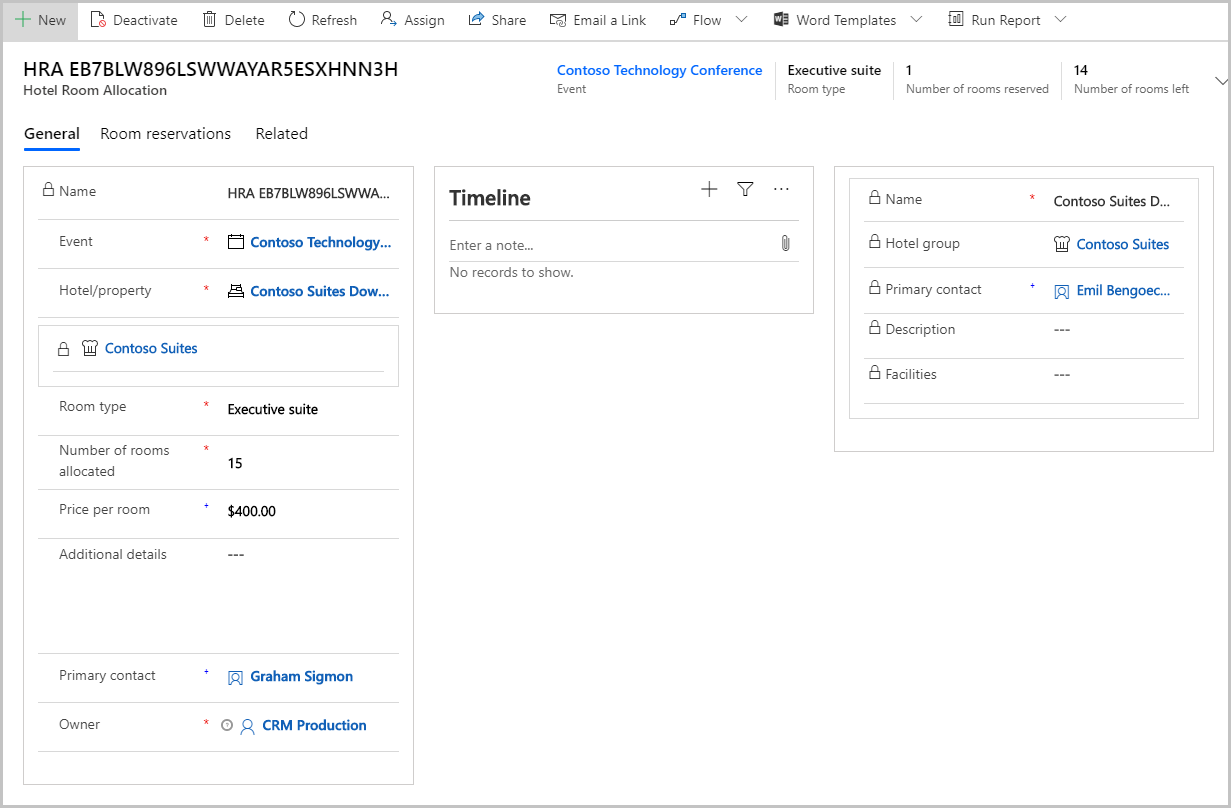The width and height of the screenshot is (1231, 808).
Task: Click the contact icon beside Emil Bengoec
Action: point(1062,292)
